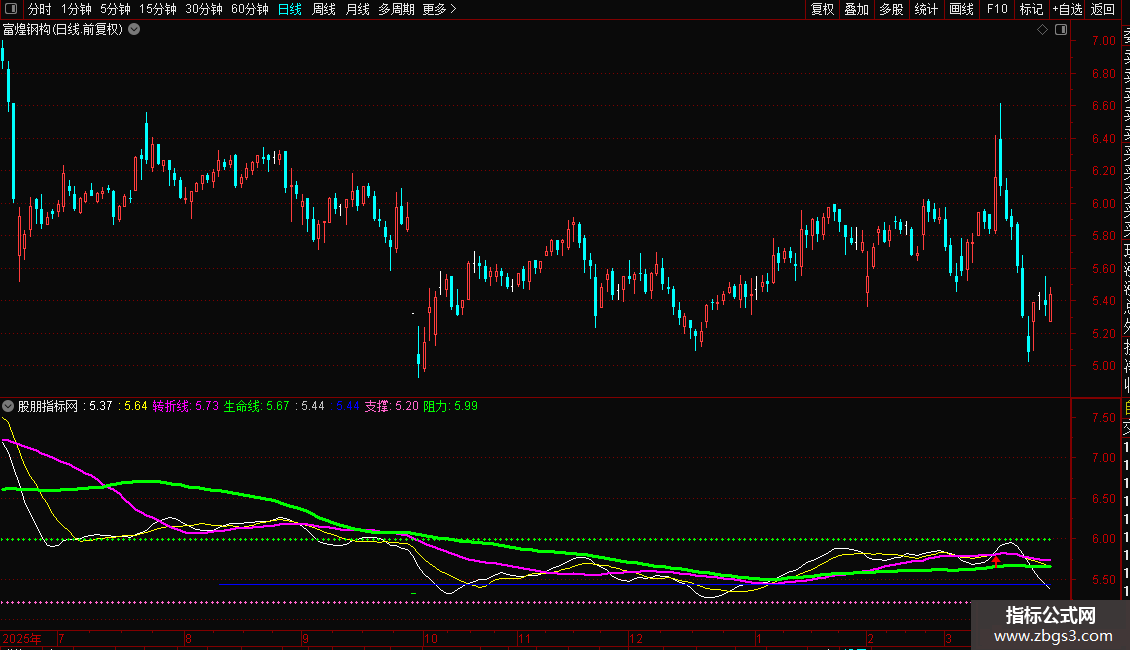
Task: Click the 支撑: 5.20 support label
Action: tap(391, 406)
